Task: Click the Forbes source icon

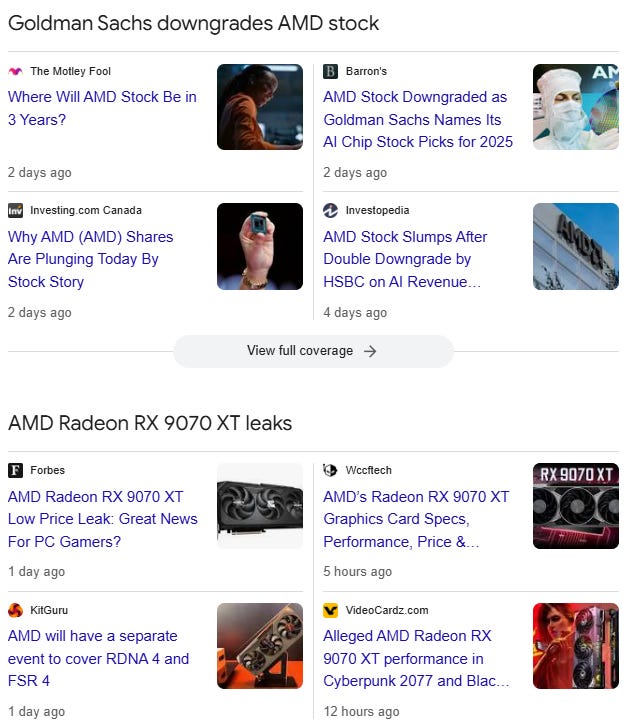Action: pos(15,470)
